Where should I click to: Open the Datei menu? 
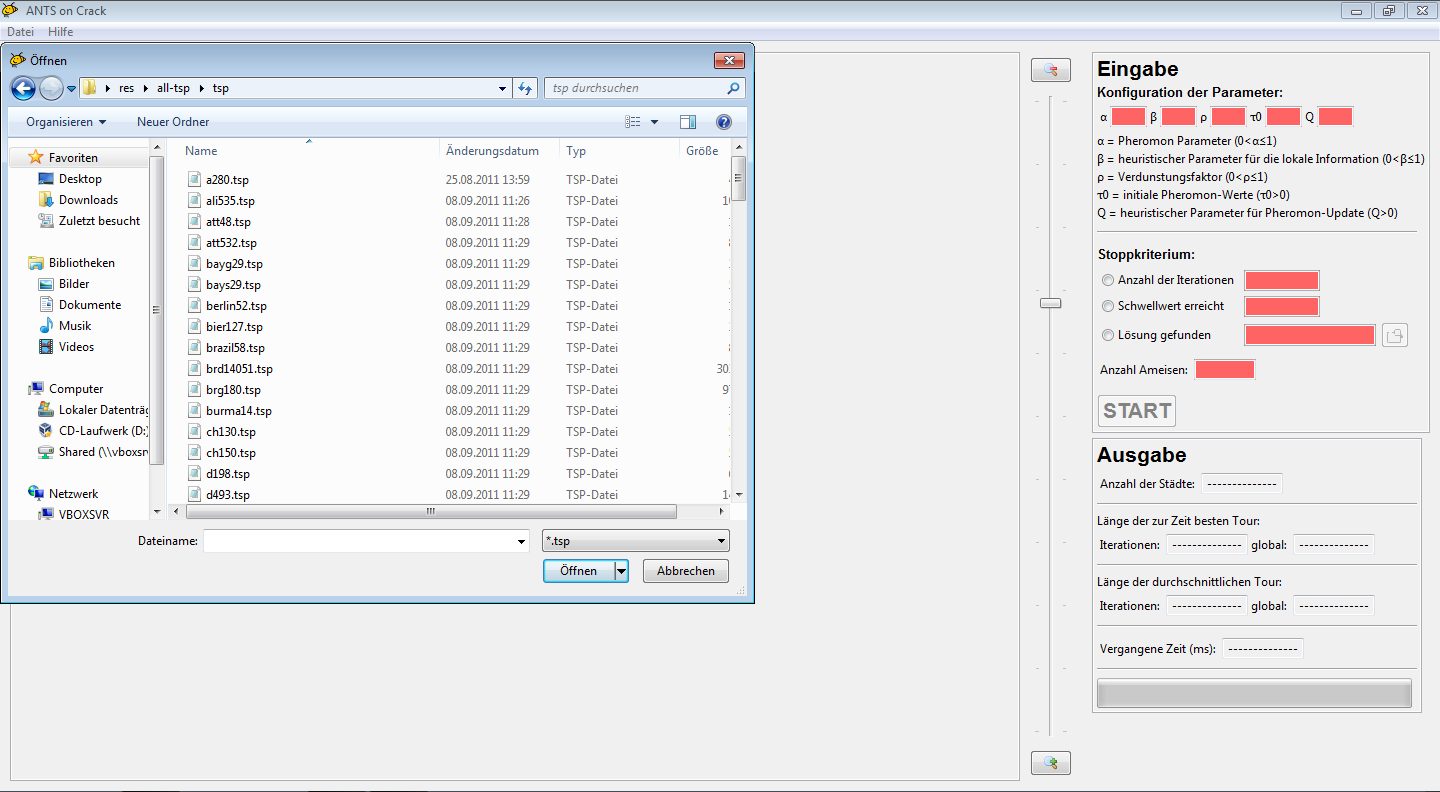(x=20, y=32)
